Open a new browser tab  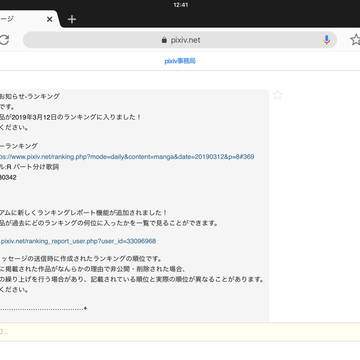tap(72, 19)
